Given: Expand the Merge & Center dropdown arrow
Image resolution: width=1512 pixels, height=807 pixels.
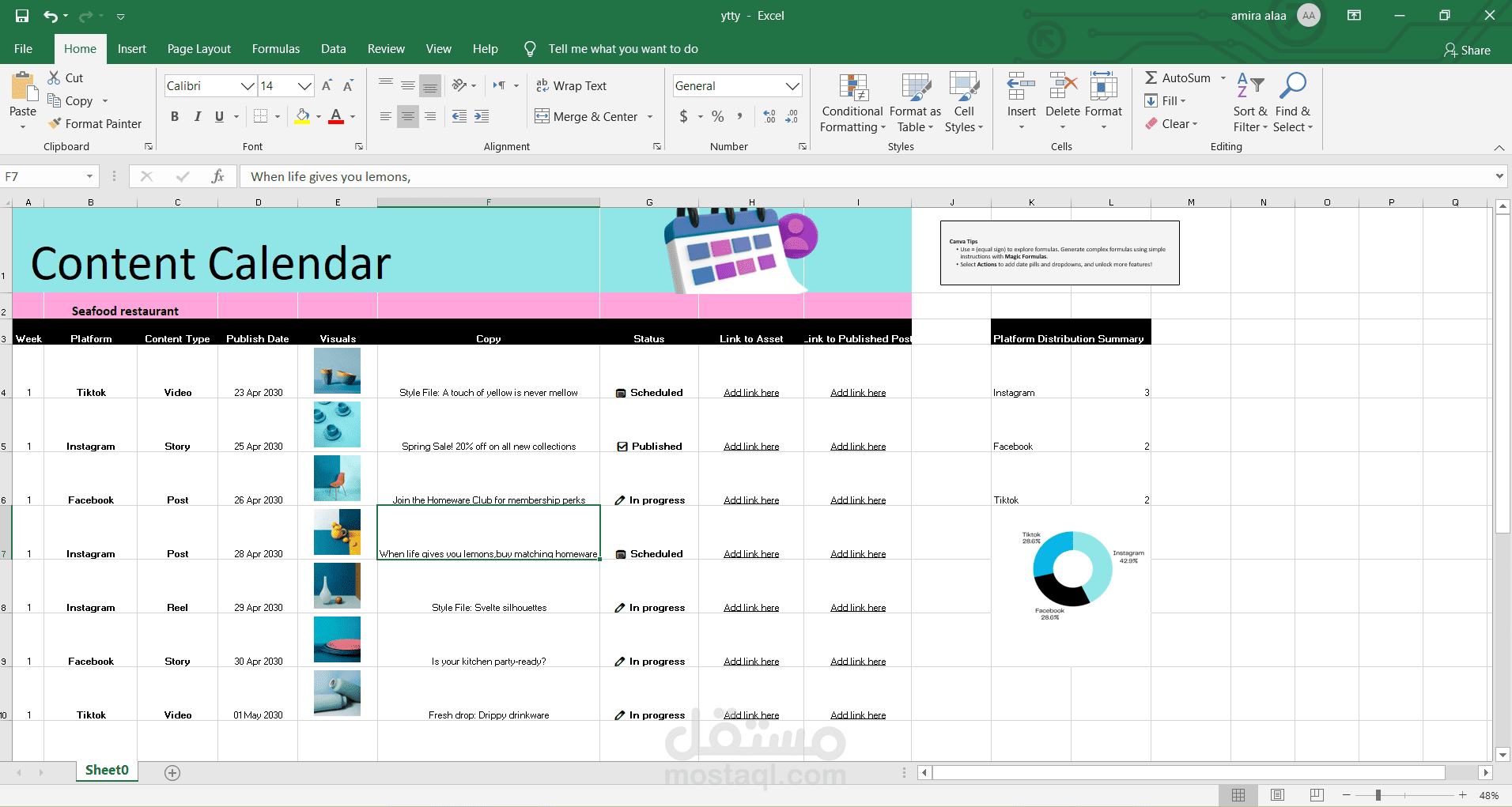Looking at the screenshot, I should click(x=650, y=116).
